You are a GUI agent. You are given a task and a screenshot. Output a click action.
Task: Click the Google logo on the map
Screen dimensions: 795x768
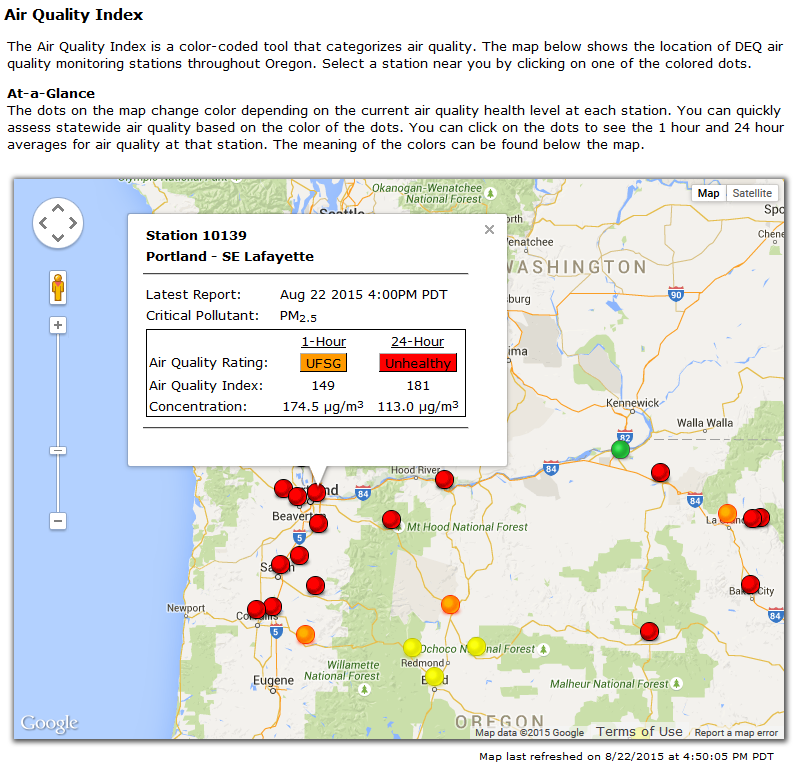(x=49, y=723)
